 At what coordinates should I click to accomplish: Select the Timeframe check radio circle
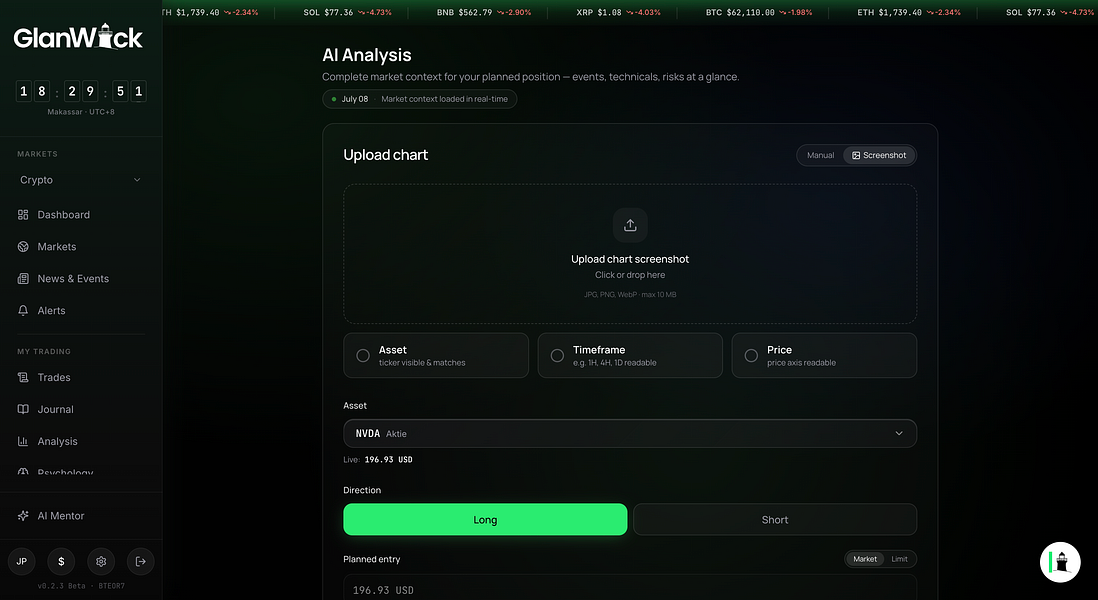coord(557,356)
